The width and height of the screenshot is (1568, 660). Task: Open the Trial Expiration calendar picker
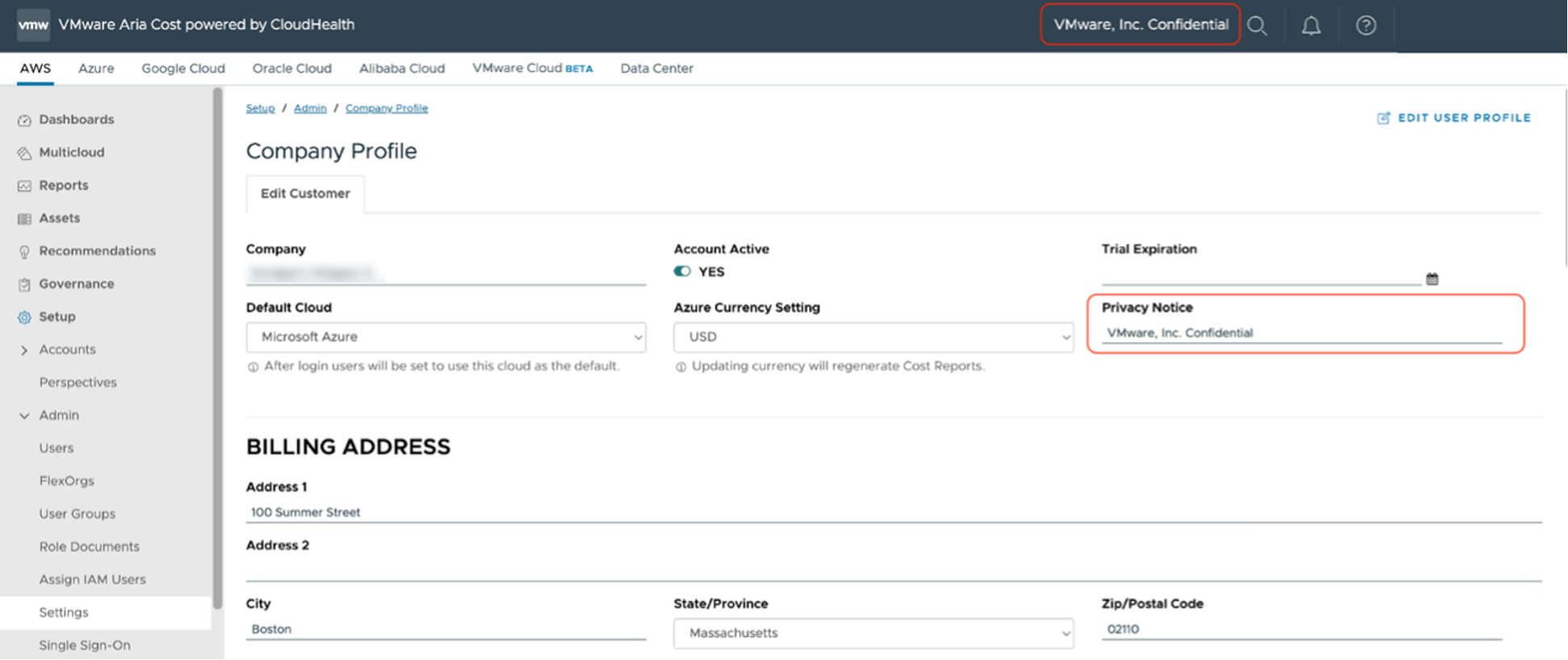(x=1432, y=278)
